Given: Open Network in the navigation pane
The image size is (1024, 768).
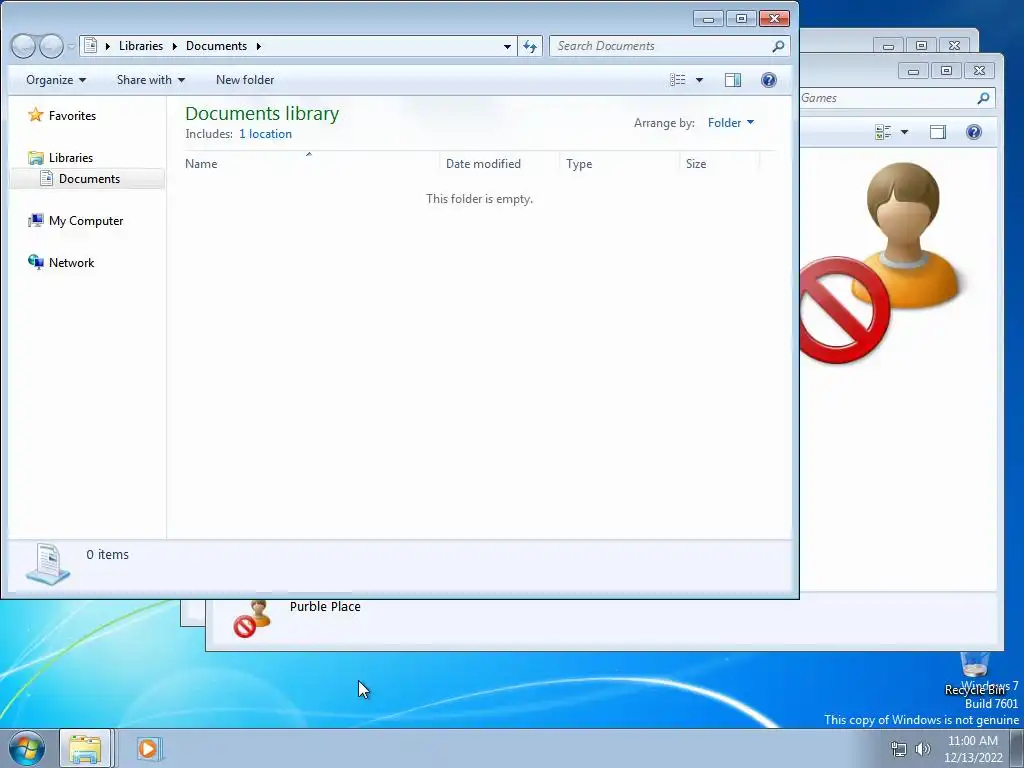Looking at the screenshot, I should pyautogui.click(x=71, y=263).
